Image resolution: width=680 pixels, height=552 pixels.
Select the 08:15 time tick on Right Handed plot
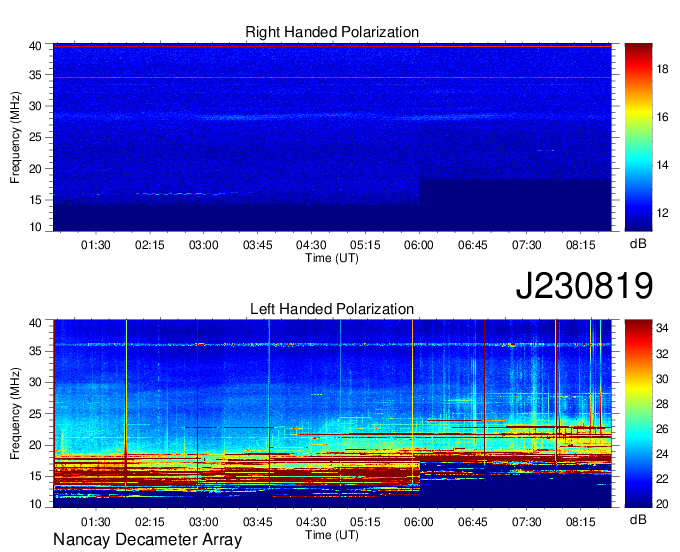point(580,245)
